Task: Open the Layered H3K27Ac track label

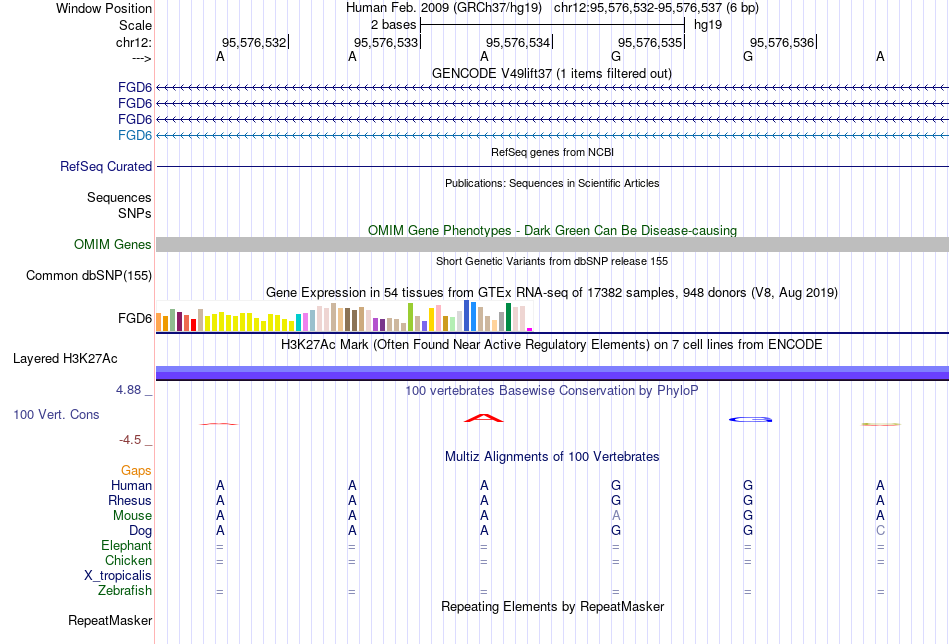Action: 65,359
